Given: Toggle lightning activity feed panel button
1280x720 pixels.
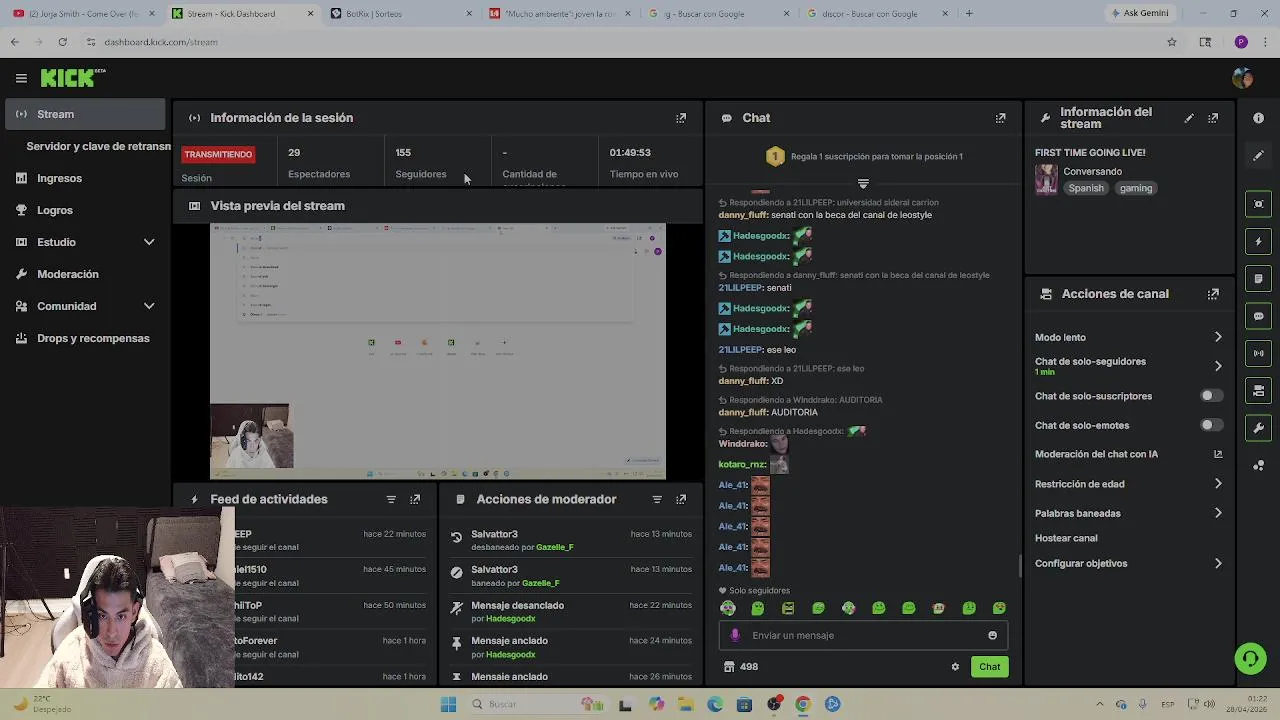Looking at the screenshot, I should pyautogui.click(x=1258, y=242).
